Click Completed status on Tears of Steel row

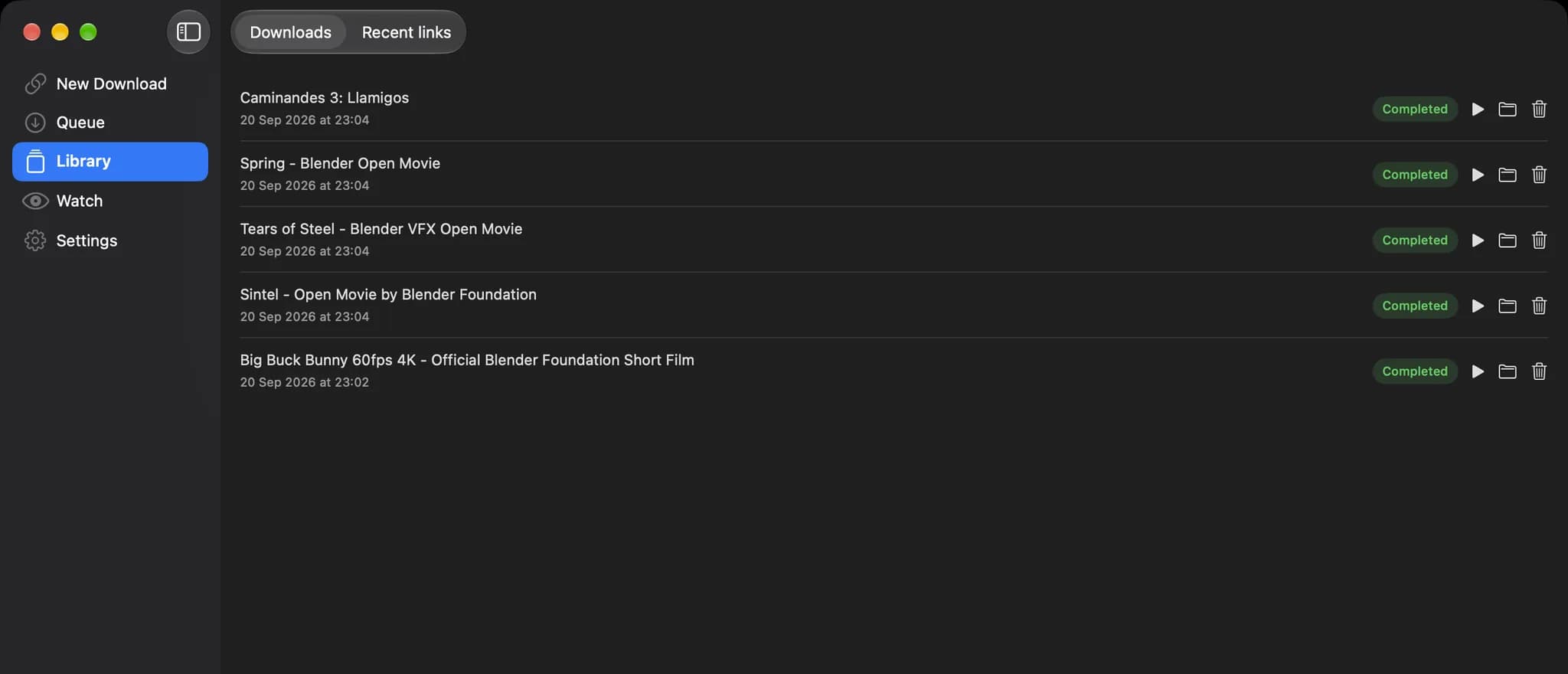tap(1415, 240)
